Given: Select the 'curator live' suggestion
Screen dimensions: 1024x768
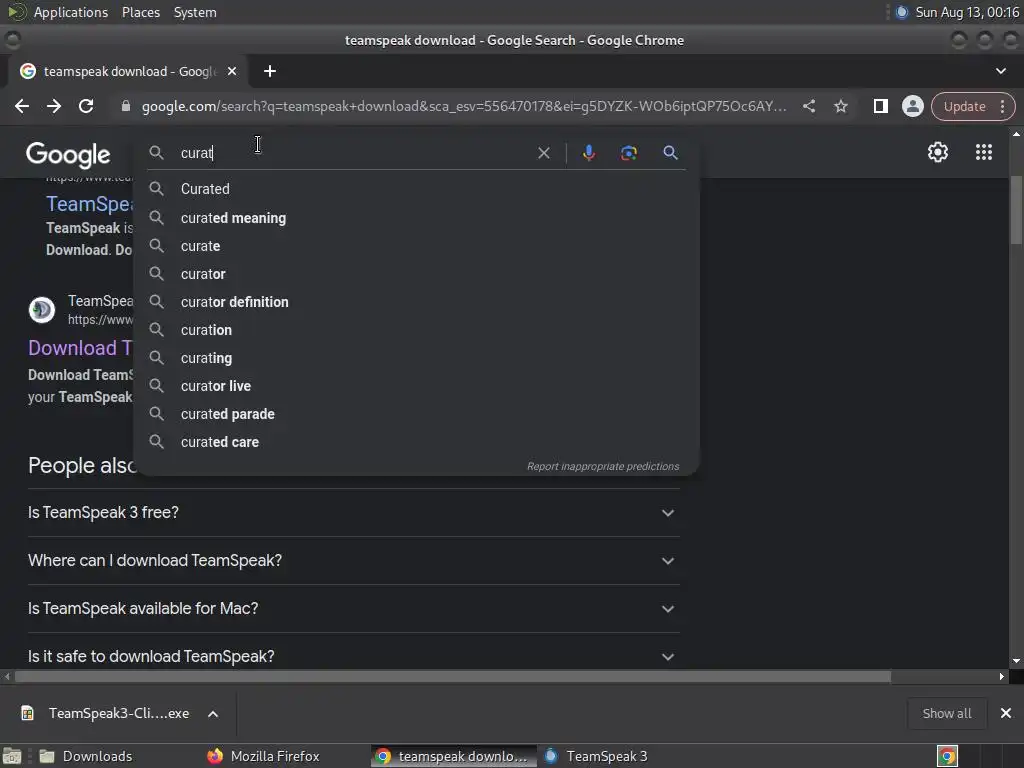Looking at the screenshot, I should coord(416,387).
